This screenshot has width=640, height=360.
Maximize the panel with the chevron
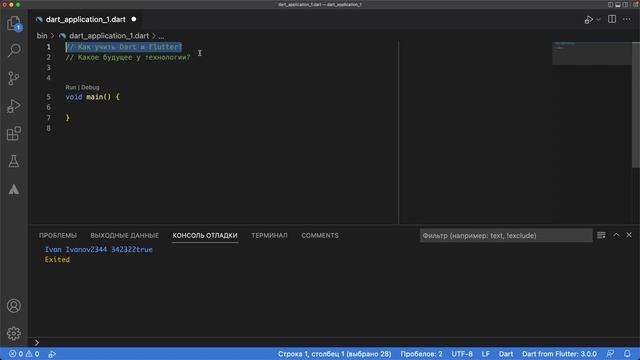(x=616, y=235)
